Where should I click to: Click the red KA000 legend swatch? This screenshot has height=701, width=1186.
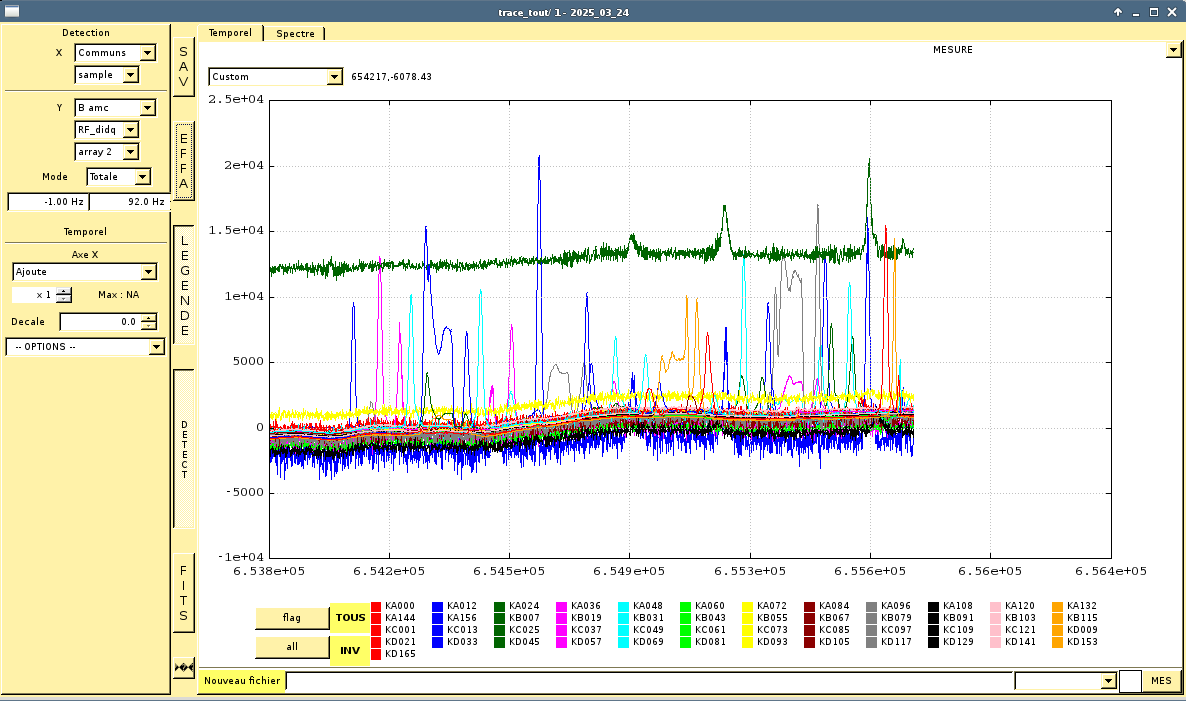[x=376, y=606]
